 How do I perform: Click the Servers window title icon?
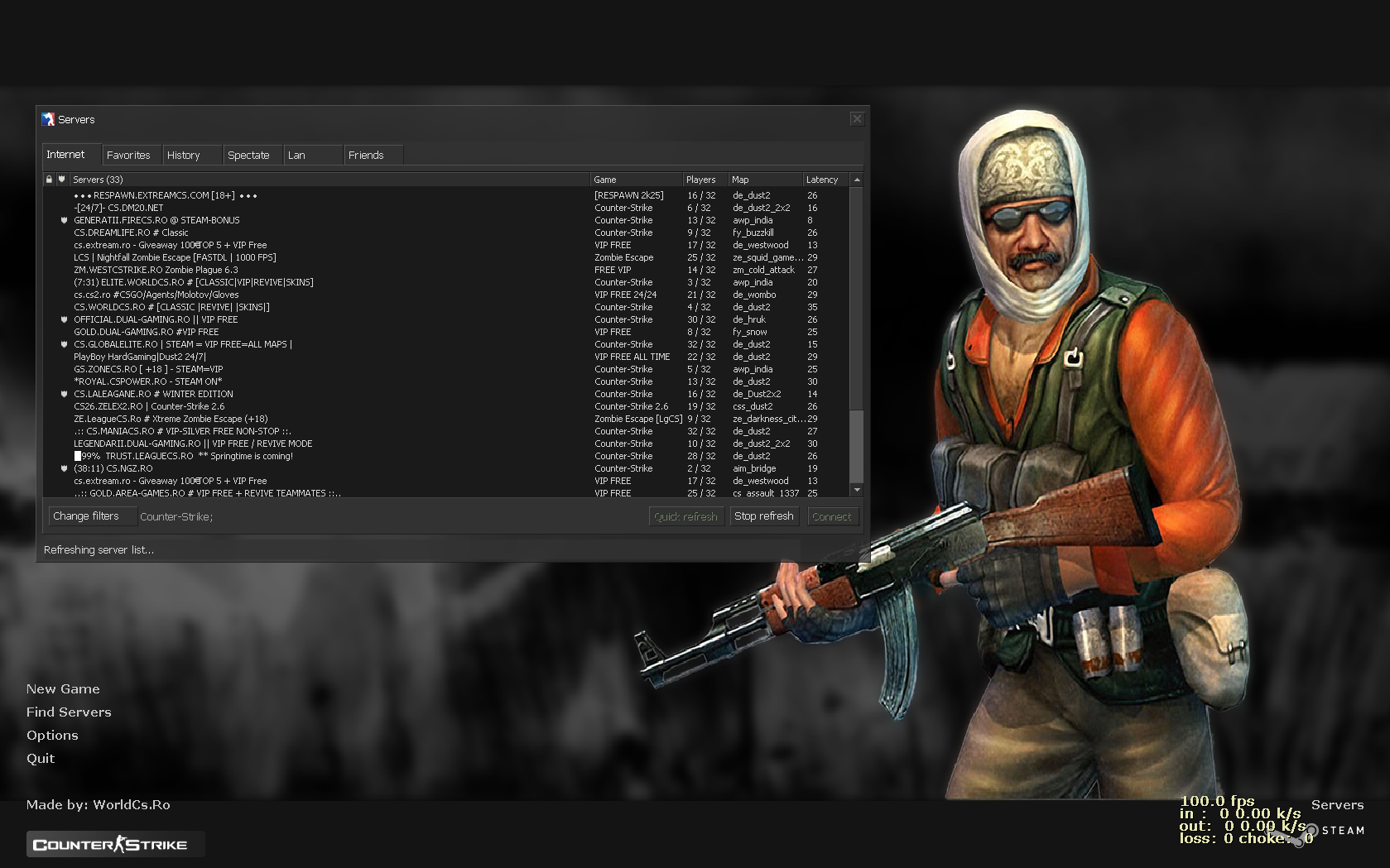click(x=48, y=119)
